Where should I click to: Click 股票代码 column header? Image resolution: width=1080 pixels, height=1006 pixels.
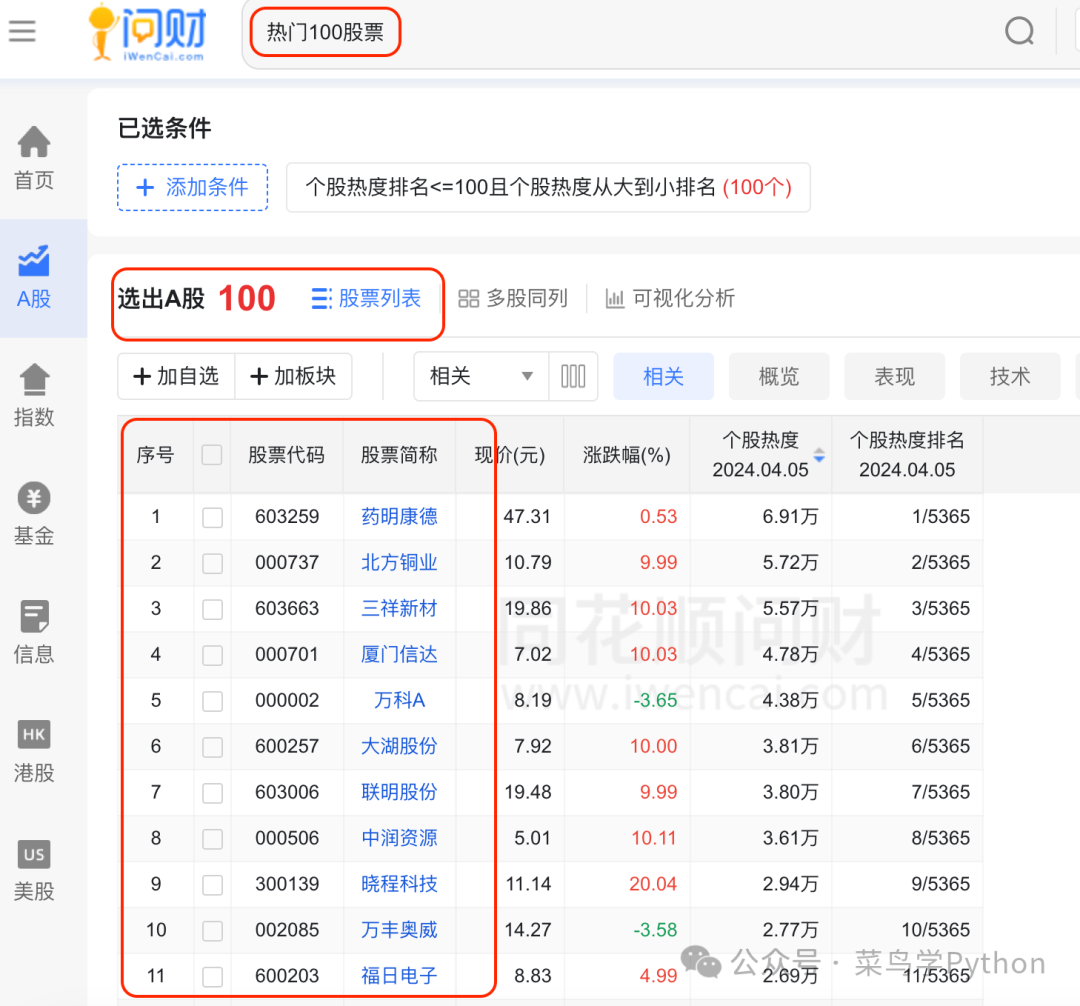[287, 454]
